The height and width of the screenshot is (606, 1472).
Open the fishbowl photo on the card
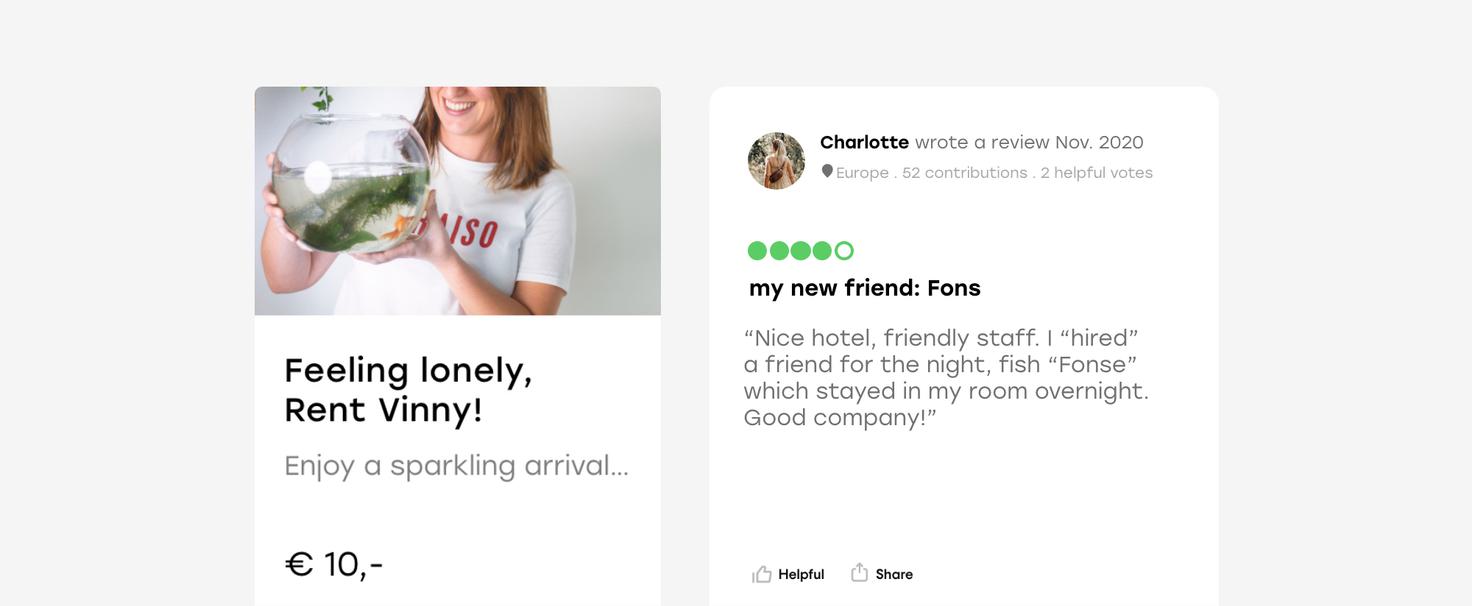(x=457, y=201)
